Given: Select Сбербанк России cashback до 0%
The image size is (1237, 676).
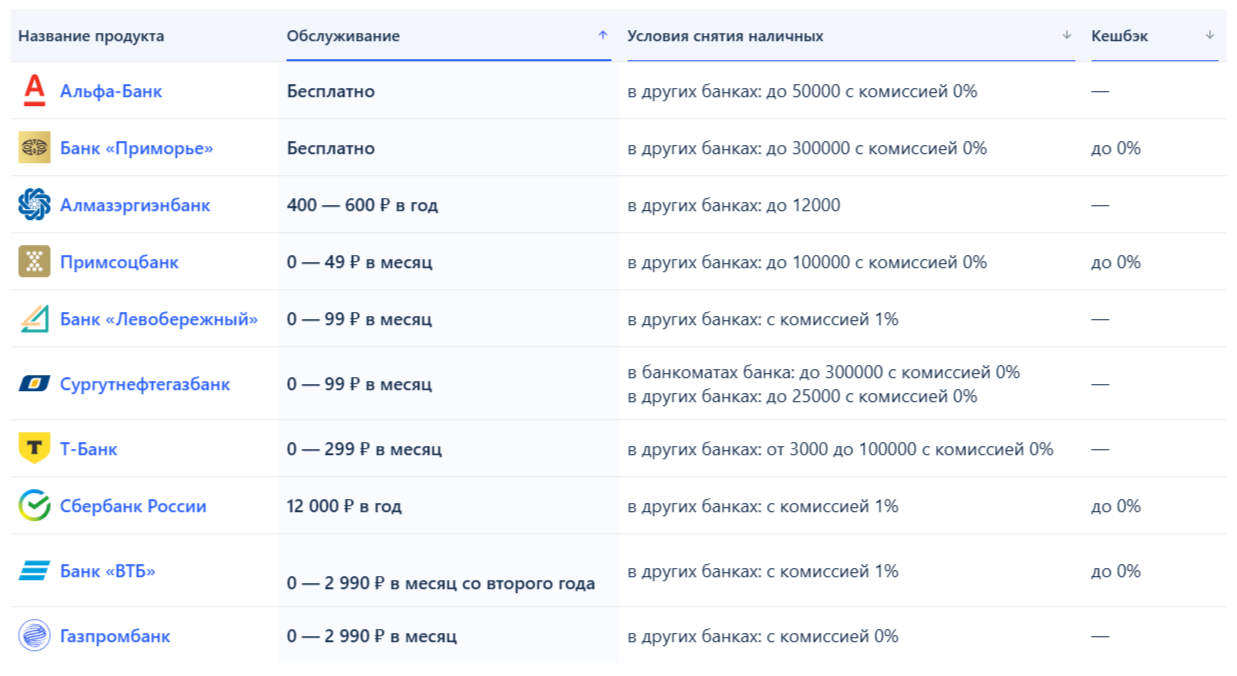Looking at the screenshot, I should (1116, 506).
